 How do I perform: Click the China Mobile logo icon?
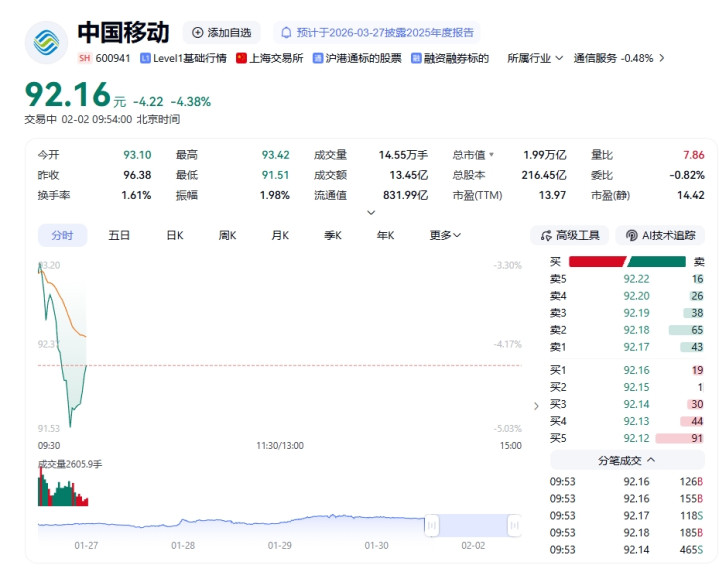46,42
